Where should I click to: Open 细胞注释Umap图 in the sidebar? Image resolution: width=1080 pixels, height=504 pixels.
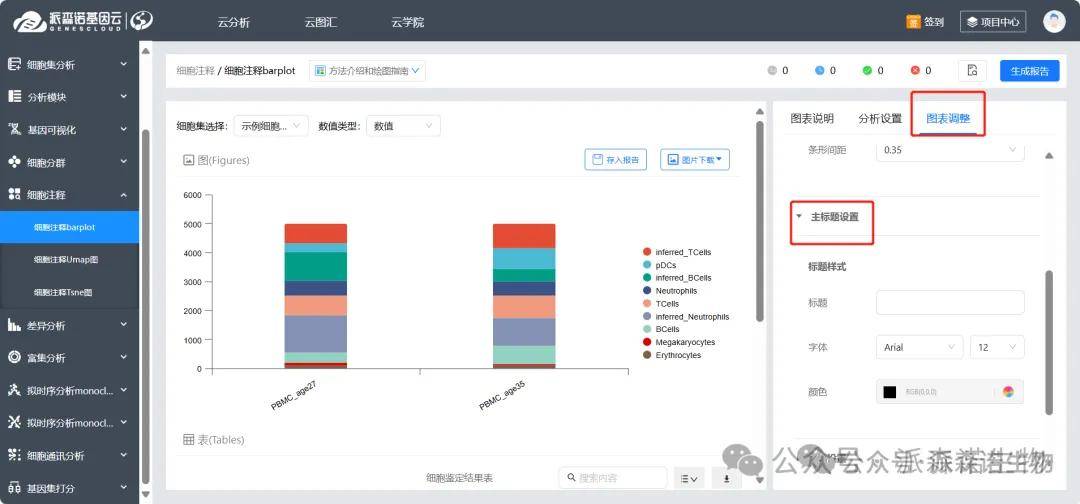point(66,259)
